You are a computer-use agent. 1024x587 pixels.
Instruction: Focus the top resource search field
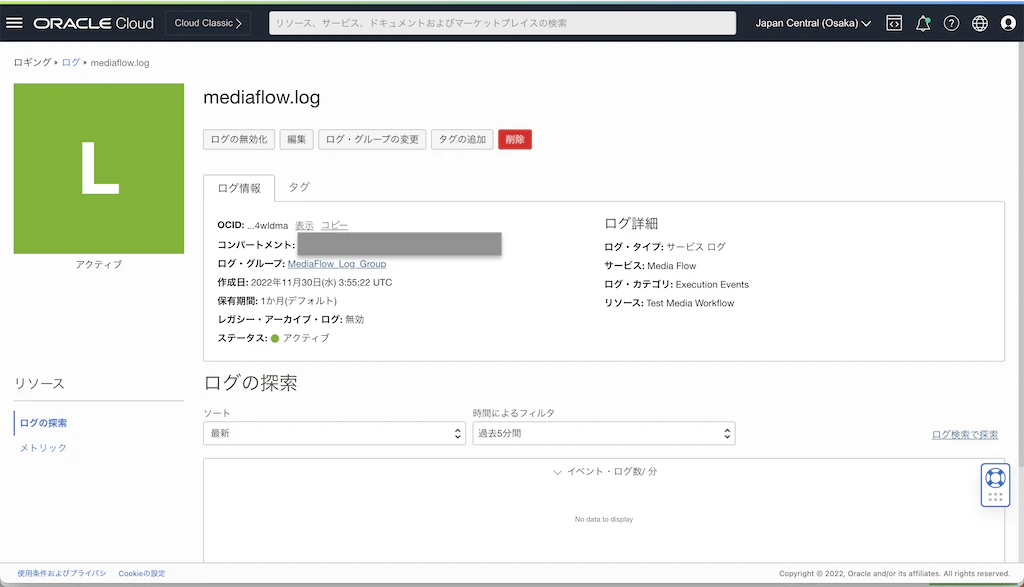[x=502, y=23]
